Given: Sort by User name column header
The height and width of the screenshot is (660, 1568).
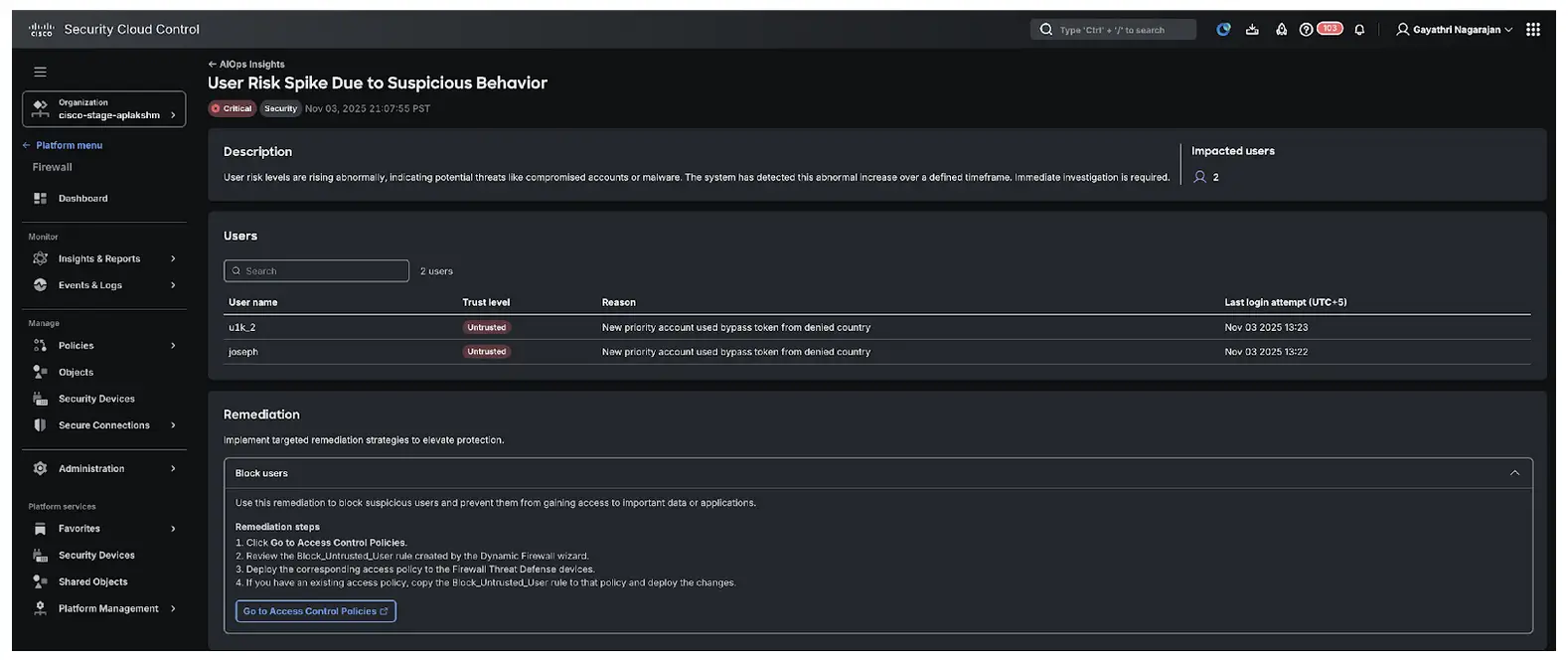Looking at the screenshot, I should [253, 302].
